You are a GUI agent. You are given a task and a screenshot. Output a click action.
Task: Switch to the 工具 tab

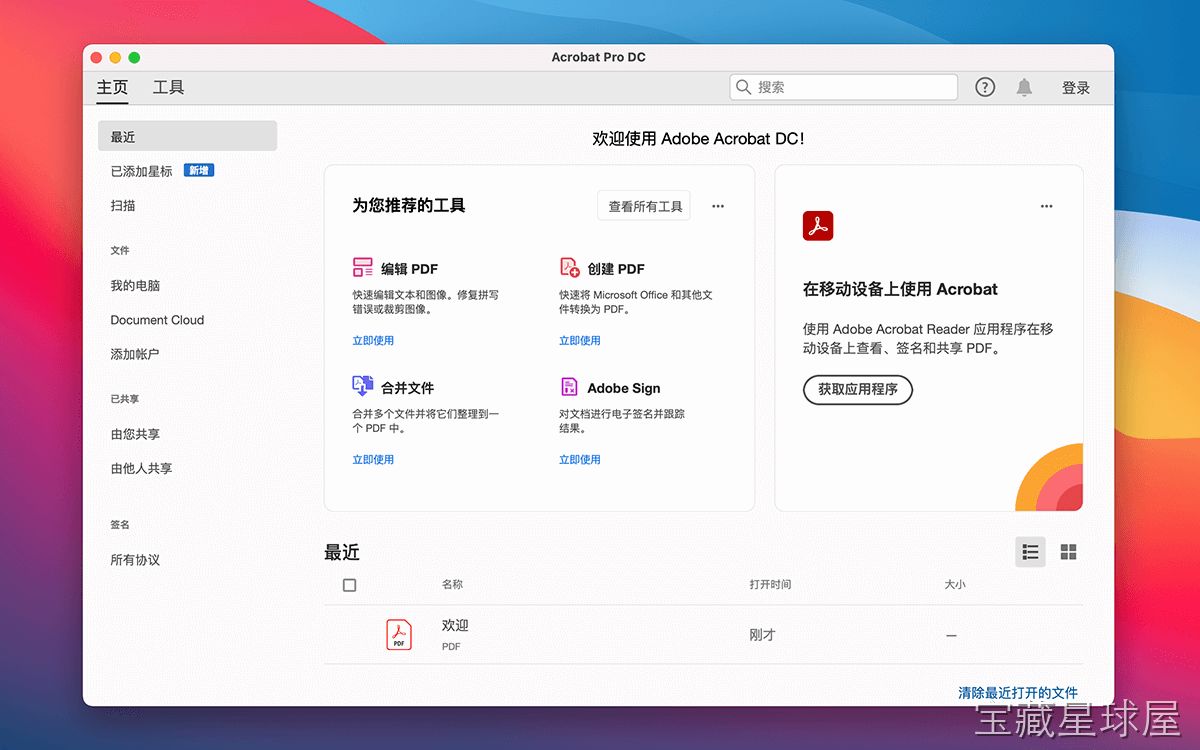(x=168, y=87)
